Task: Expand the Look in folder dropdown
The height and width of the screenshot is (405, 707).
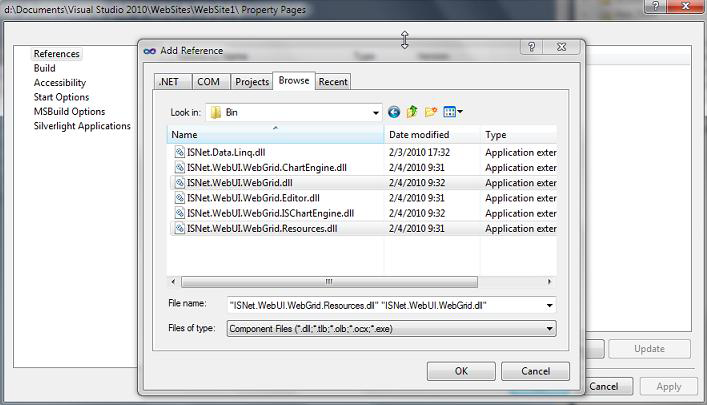Action: [x=375, y=112]
